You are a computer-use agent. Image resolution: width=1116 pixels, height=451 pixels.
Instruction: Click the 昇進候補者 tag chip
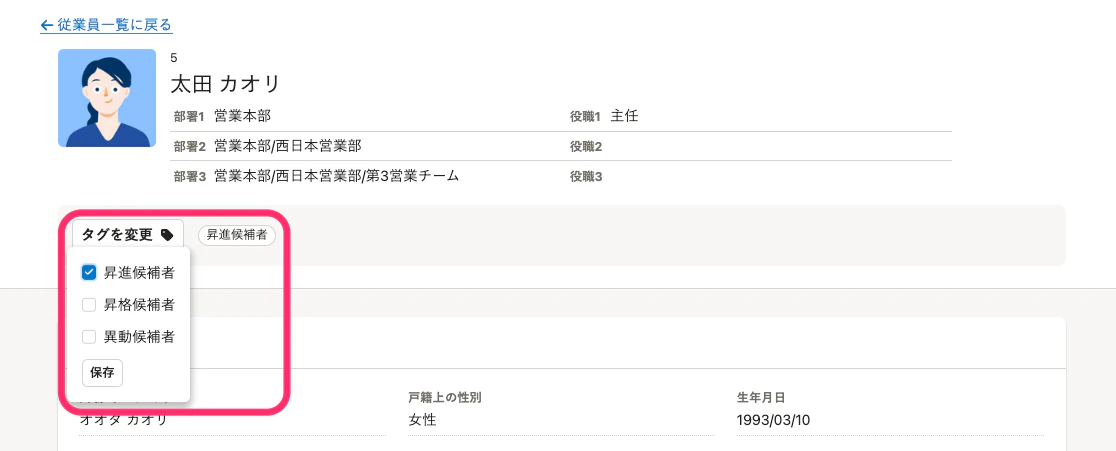coord(237,235)
